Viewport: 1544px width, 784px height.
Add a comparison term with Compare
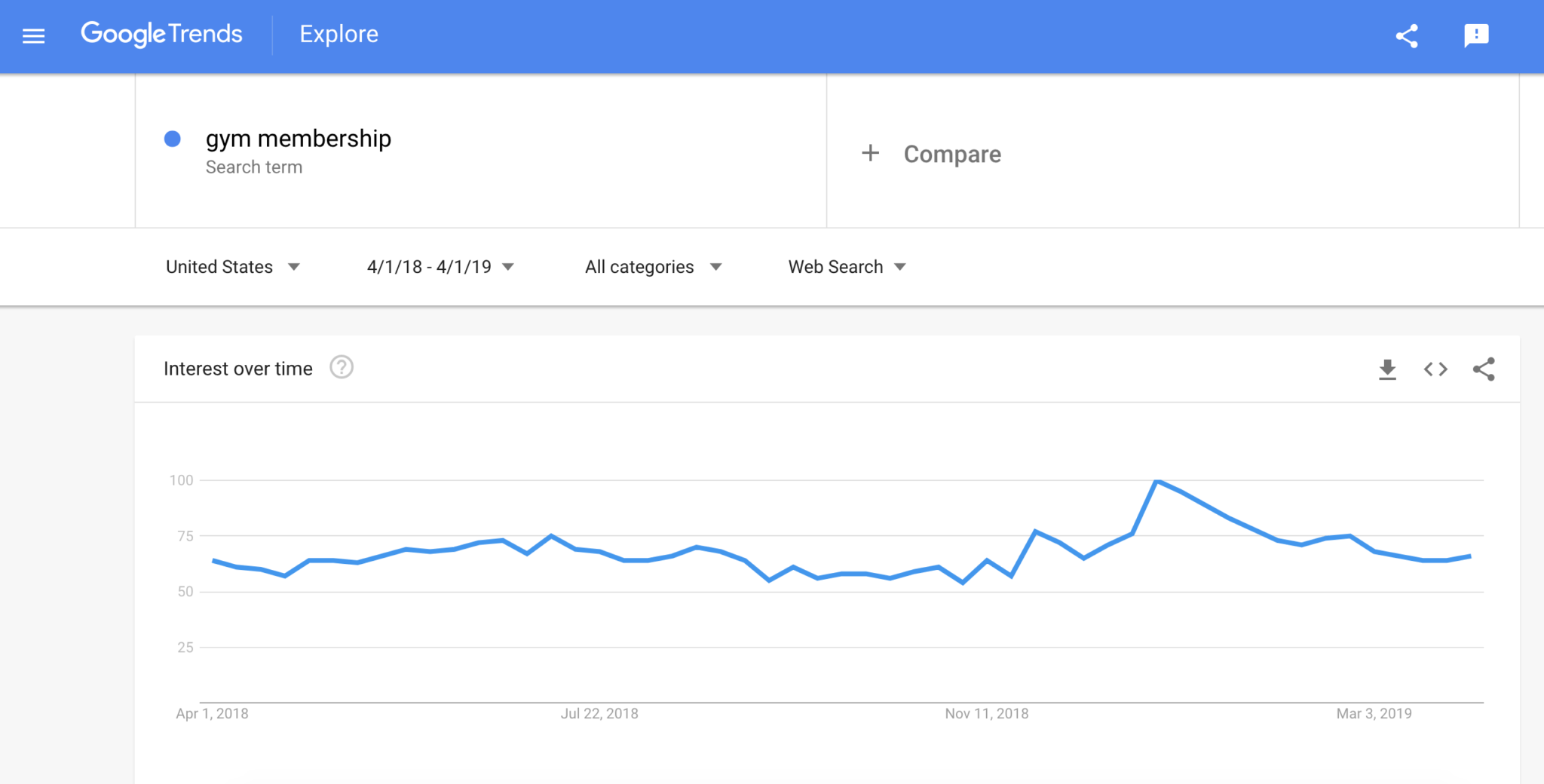pos(952,154)
